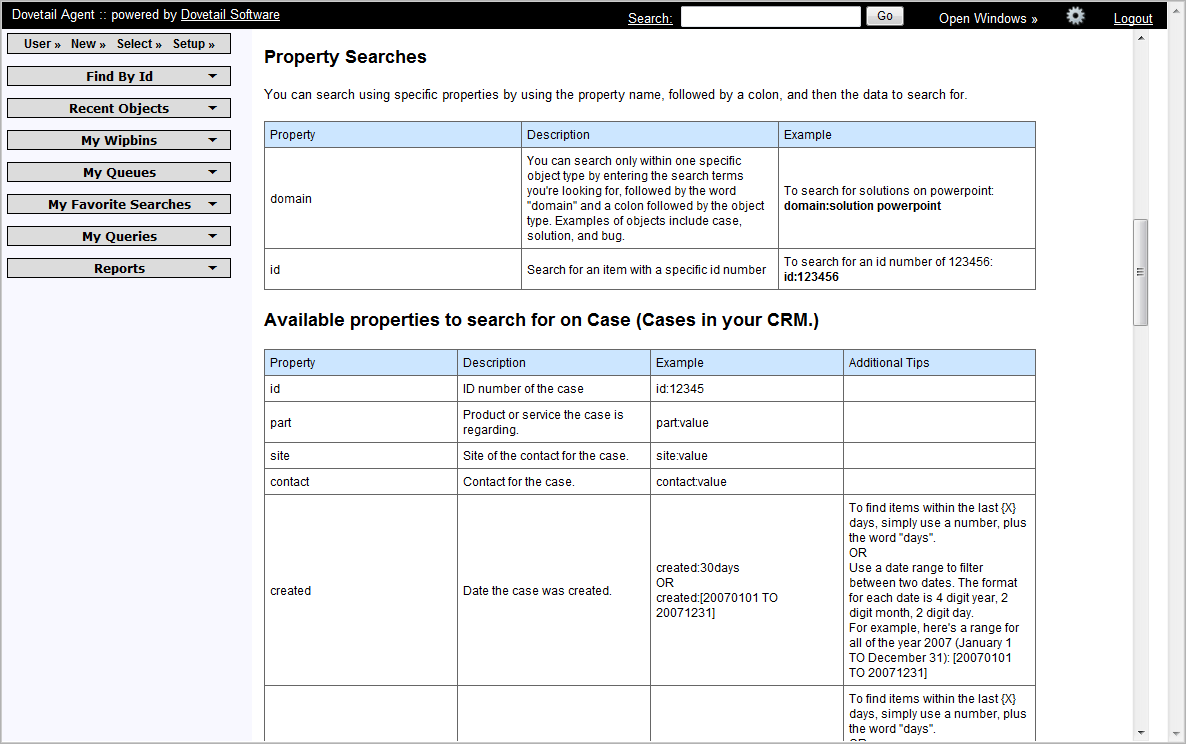Click 'Date the case was created.' cell
The height and width of the screenshot is (744, 1186).
(x=554, y=591)
